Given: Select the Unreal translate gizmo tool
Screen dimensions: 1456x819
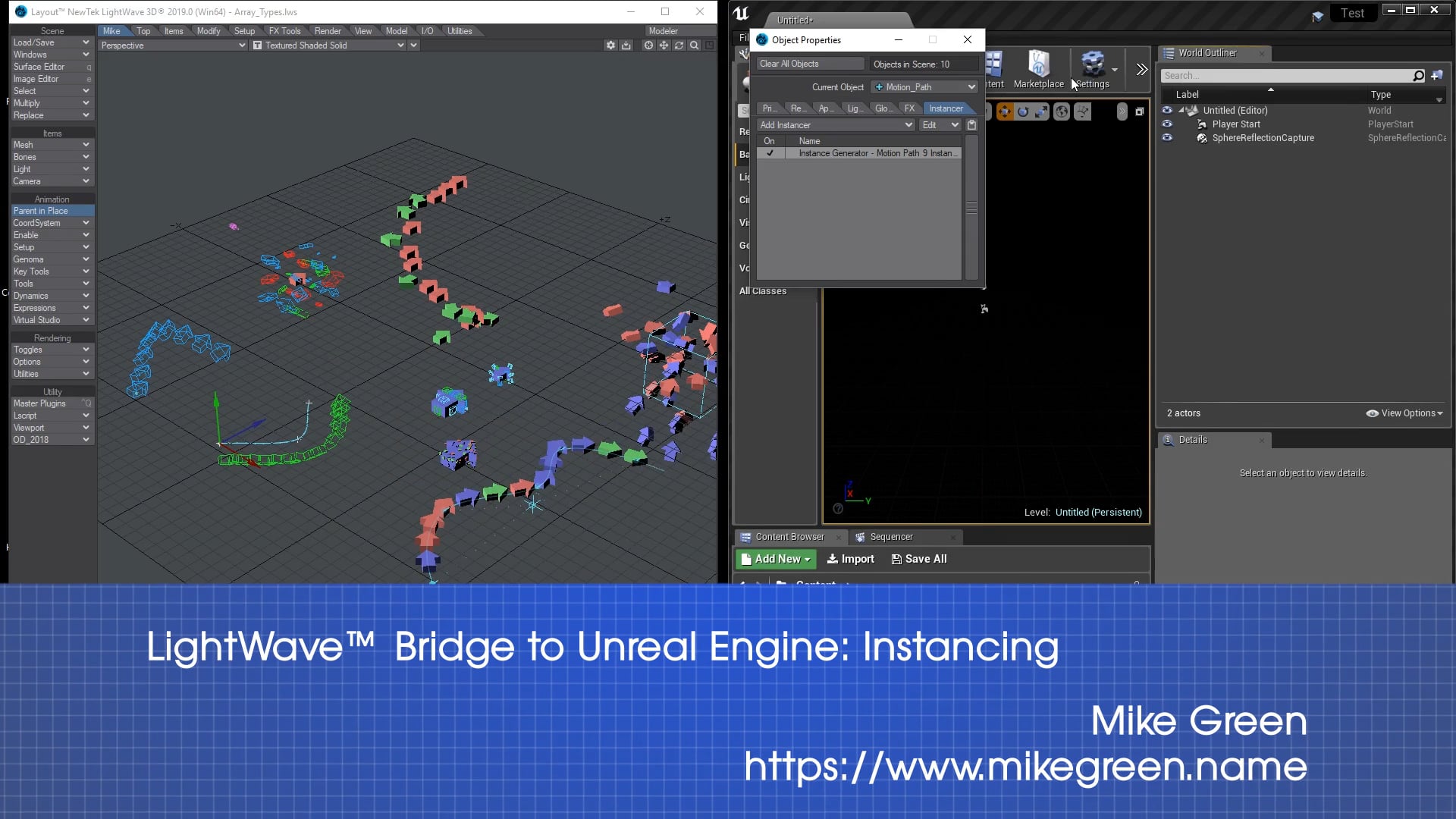Looking at the screenshot, I should pos(1004,112).
